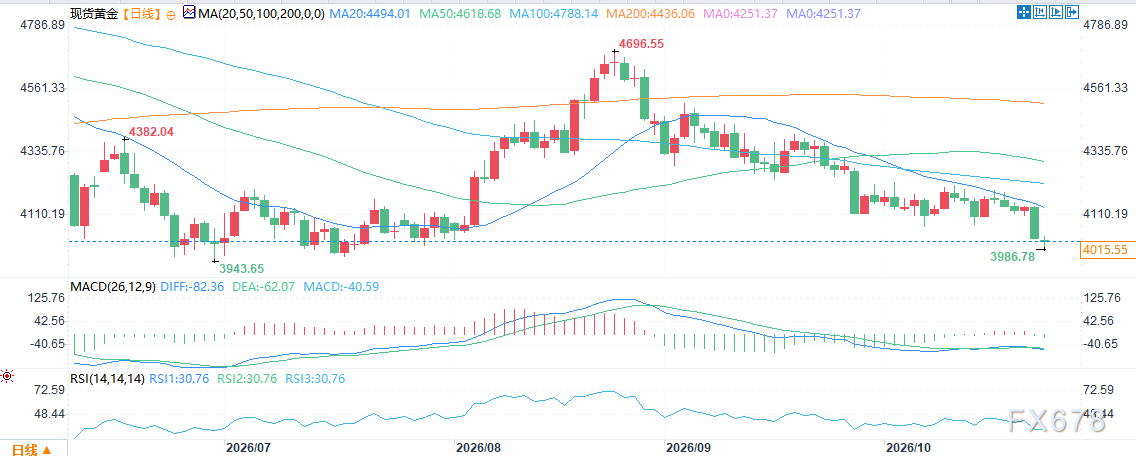1136x456 pixels.
Task: Click the export chart arrow icon
Action: [1072, 12]
